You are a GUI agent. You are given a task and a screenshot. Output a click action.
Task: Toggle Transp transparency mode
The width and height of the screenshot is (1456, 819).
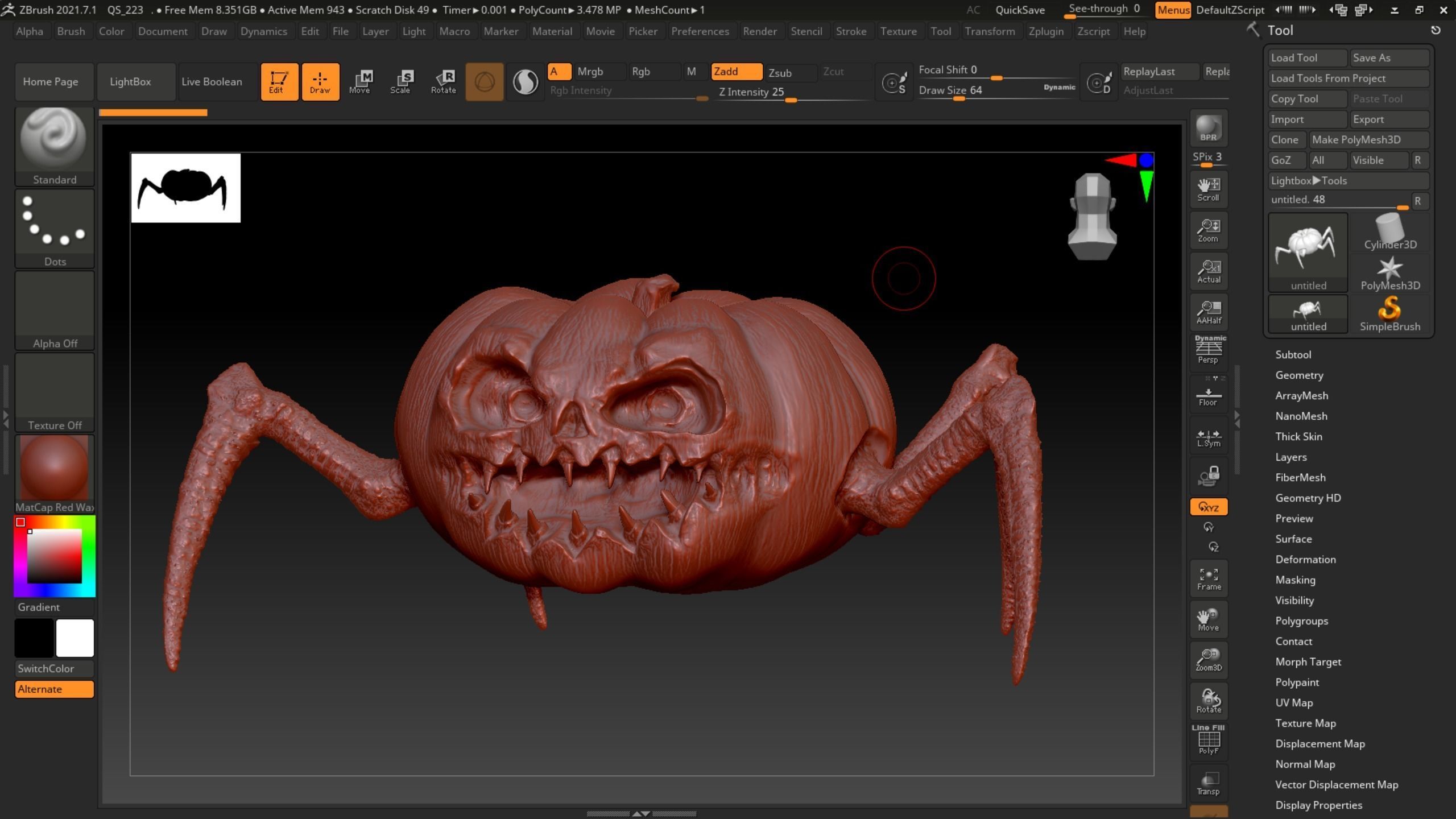1209,783
